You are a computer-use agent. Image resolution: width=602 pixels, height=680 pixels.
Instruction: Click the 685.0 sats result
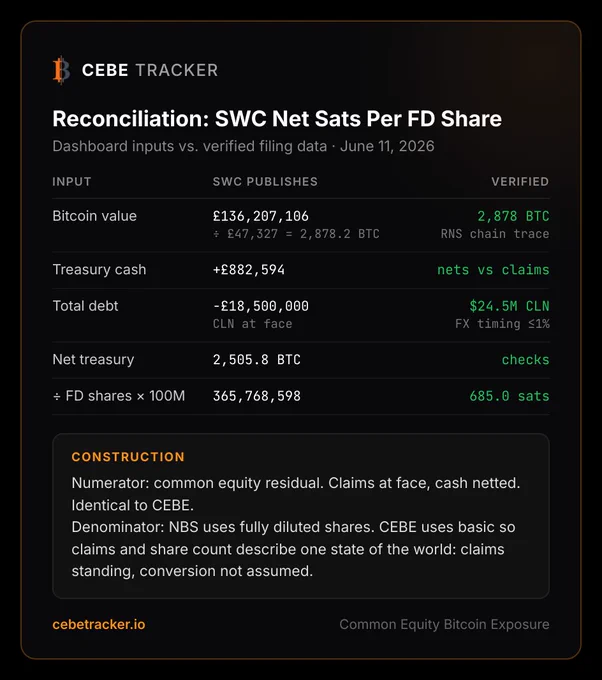click(509, 396)
